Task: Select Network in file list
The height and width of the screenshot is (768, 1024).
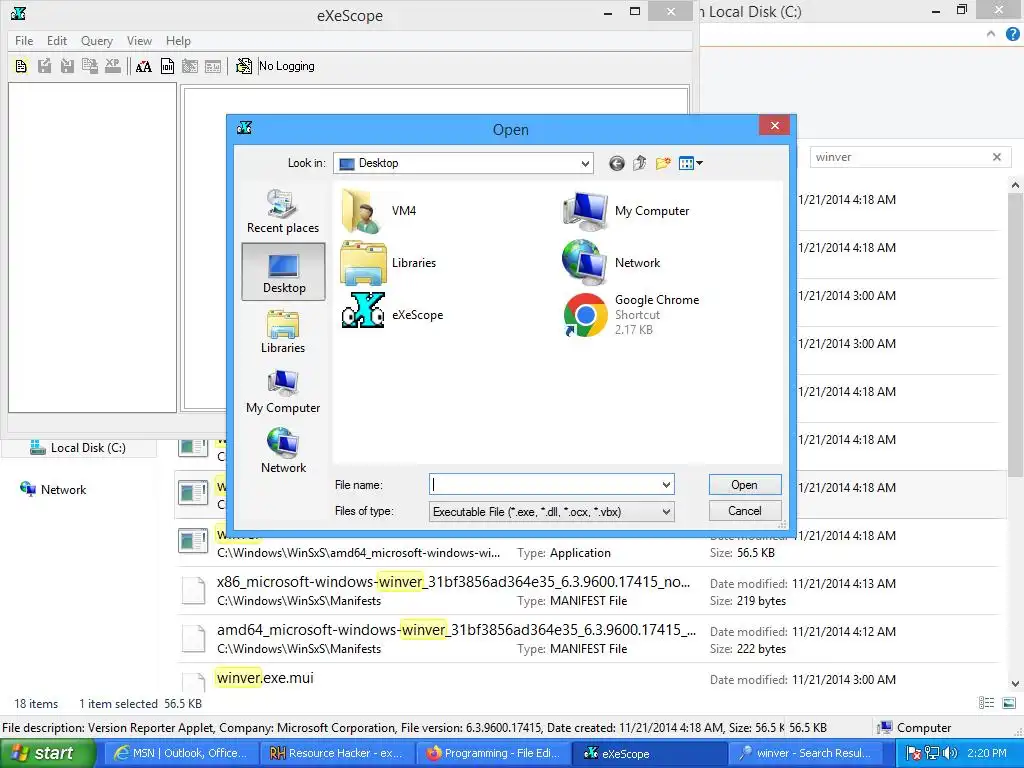Action: 611,263
